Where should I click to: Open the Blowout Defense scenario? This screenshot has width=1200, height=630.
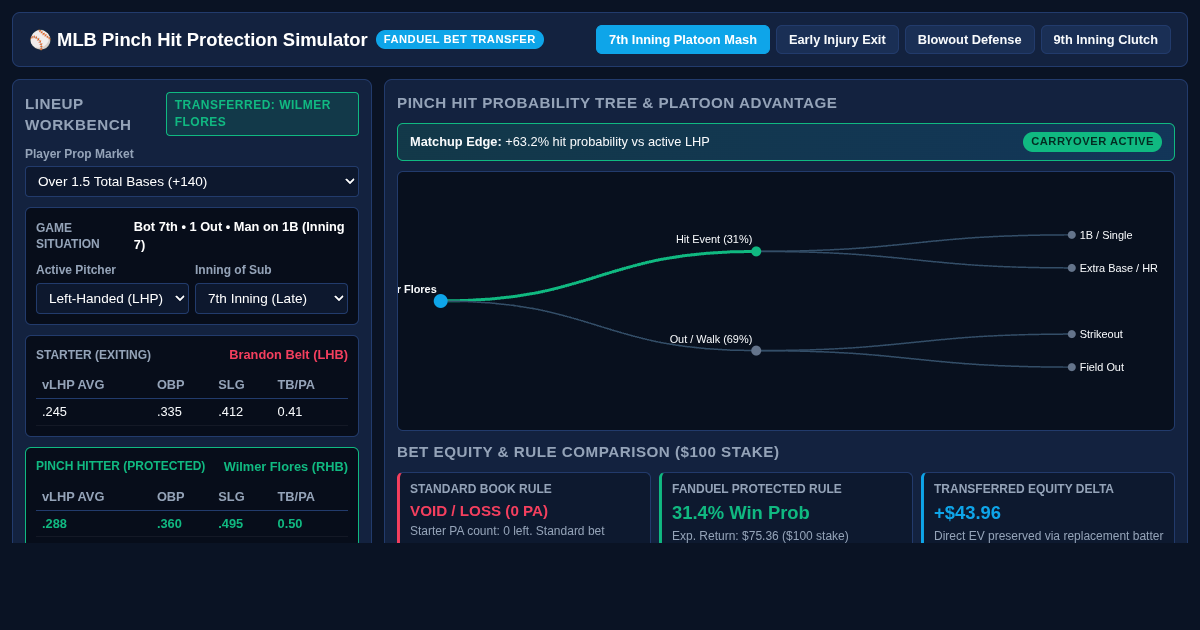[970, 40]
